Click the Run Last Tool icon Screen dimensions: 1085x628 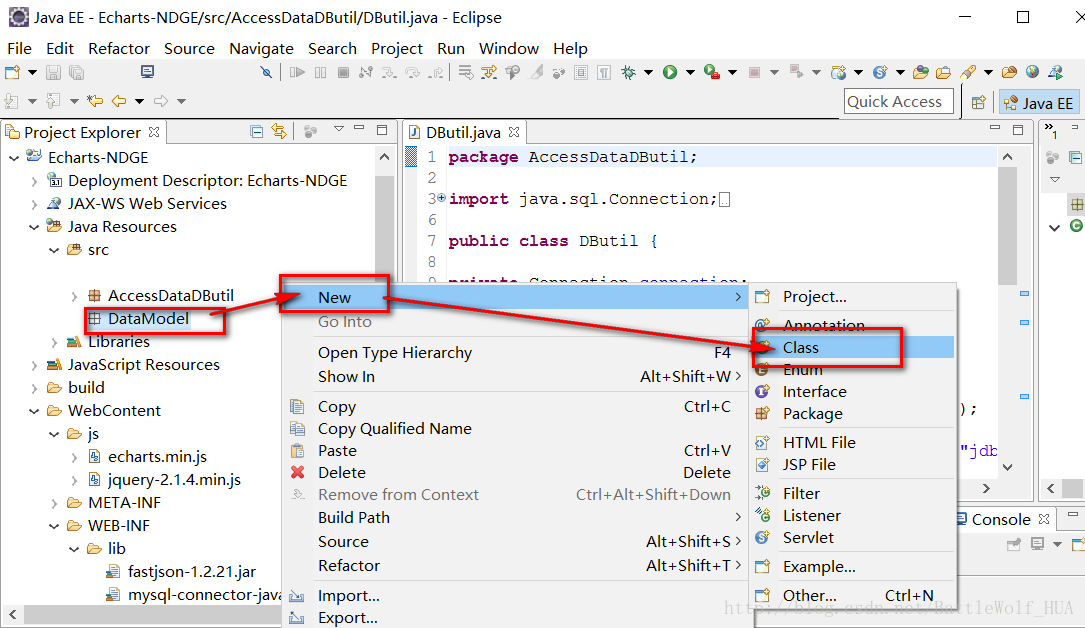click(712, 72)
